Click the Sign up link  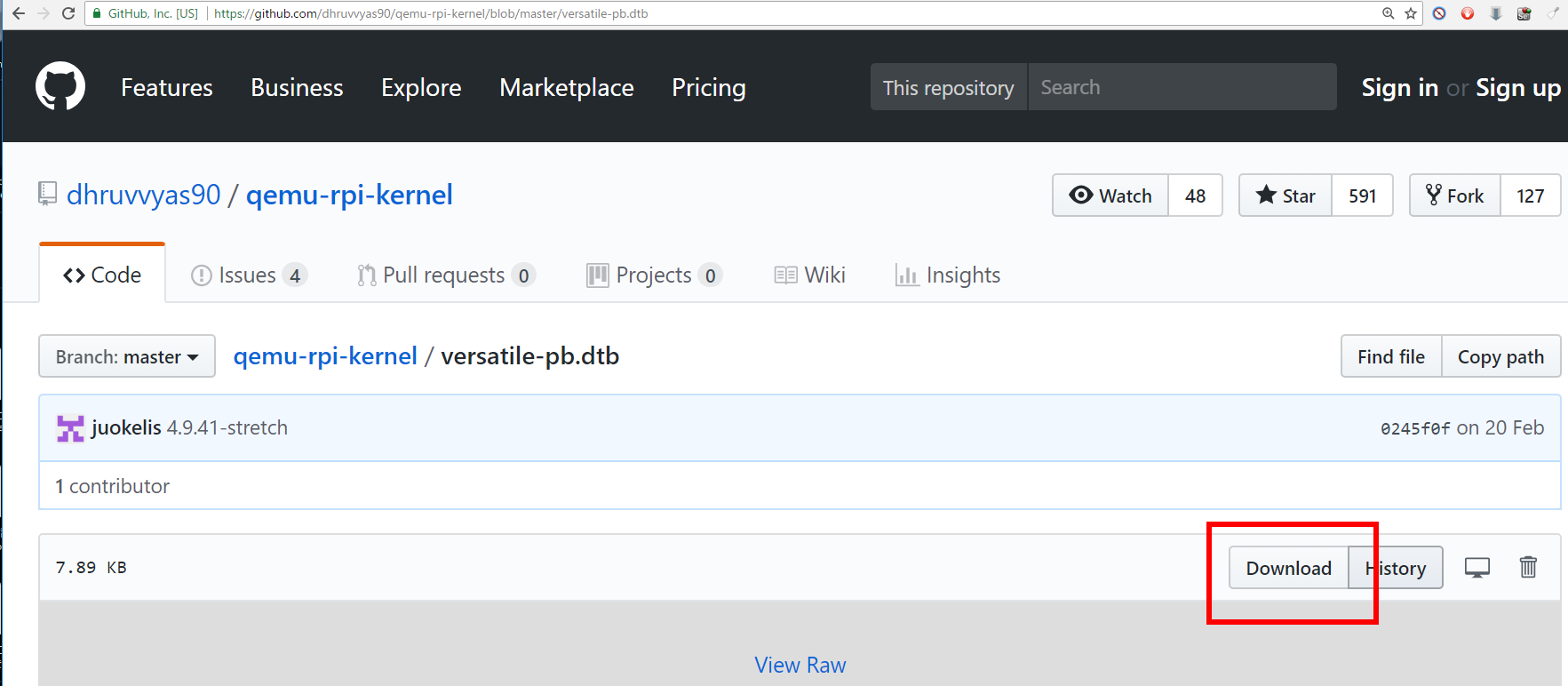click(x=1518, y=88)
